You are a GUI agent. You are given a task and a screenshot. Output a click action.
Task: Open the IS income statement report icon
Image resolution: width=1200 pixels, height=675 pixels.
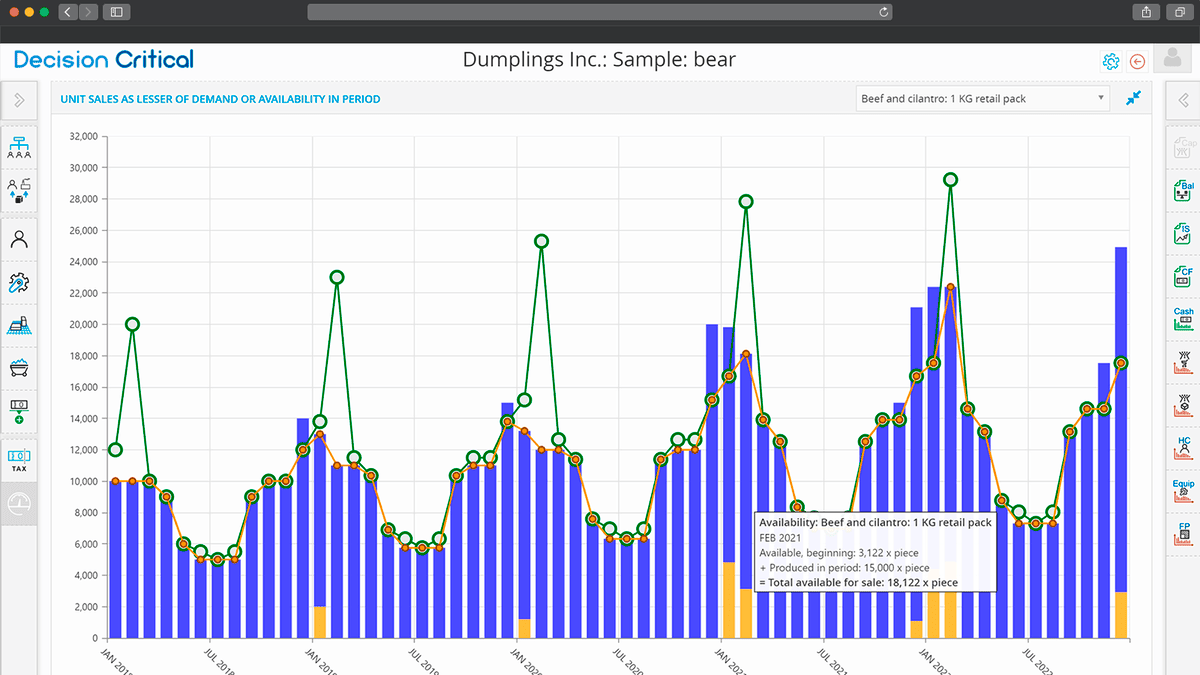point(1183,233)
